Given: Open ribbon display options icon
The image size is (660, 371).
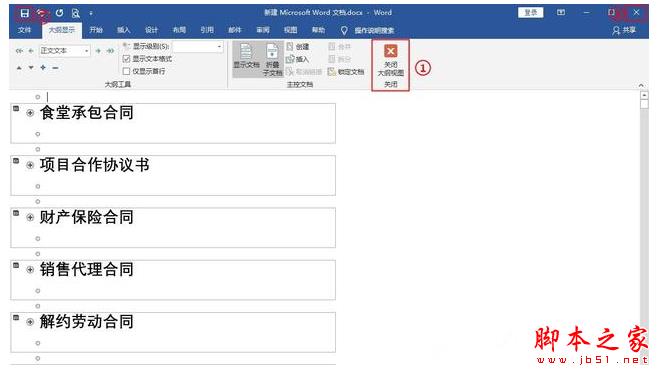Looking at the screenshot, I should click(561, 13).
